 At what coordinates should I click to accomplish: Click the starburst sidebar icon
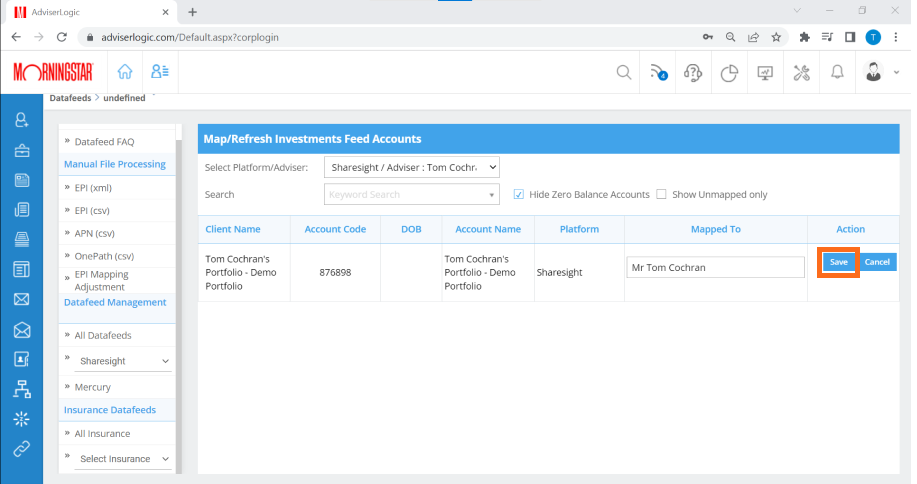point(22,419)
